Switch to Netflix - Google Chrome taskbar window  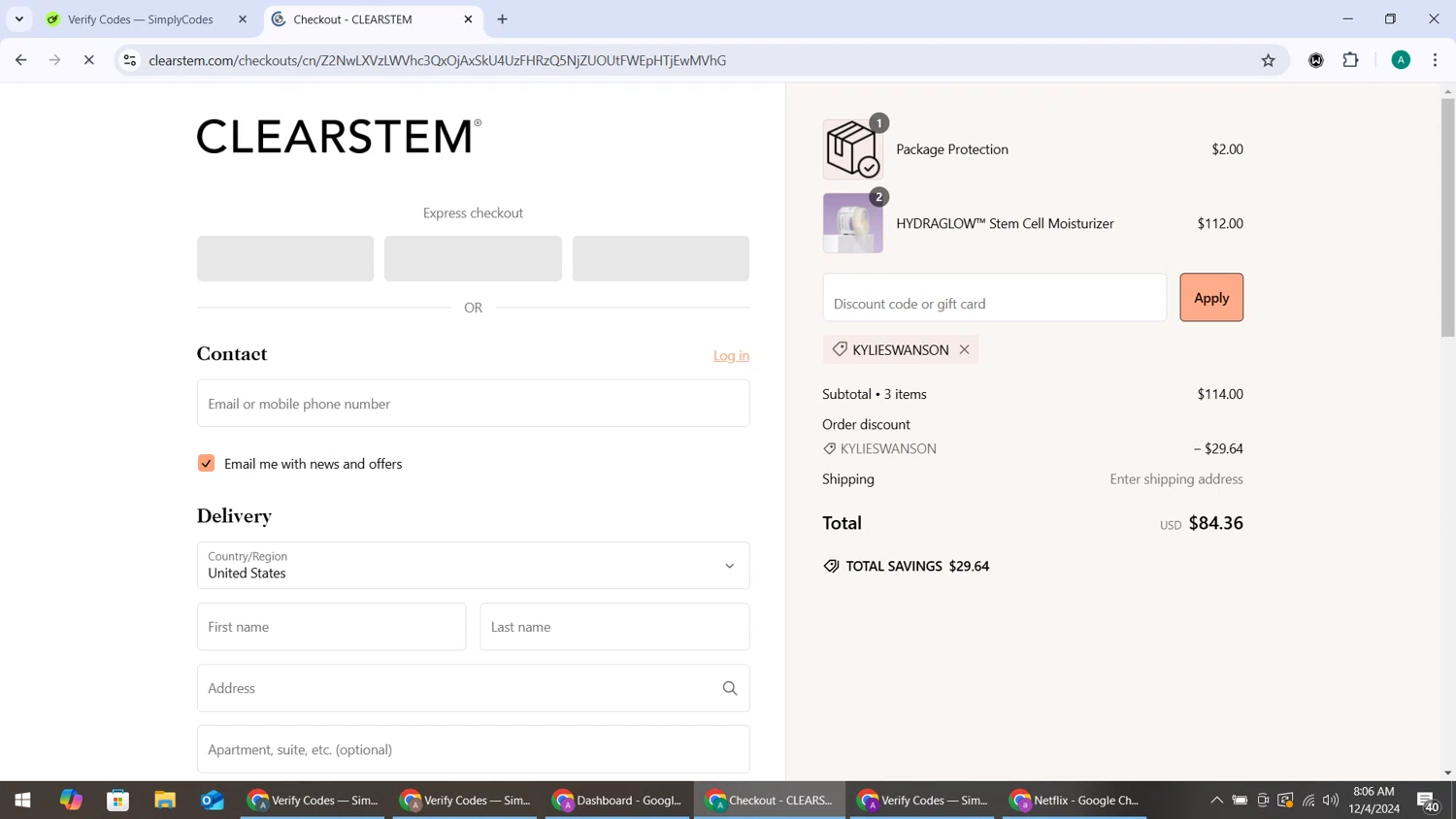(x=1075, y=801)
